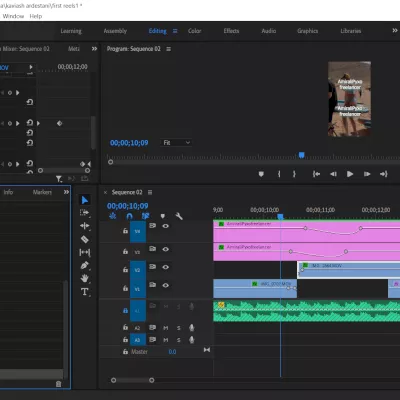This screenshot has height=400, width=400.
Task: Select the Pen tool
Action: tap(85, 265)
